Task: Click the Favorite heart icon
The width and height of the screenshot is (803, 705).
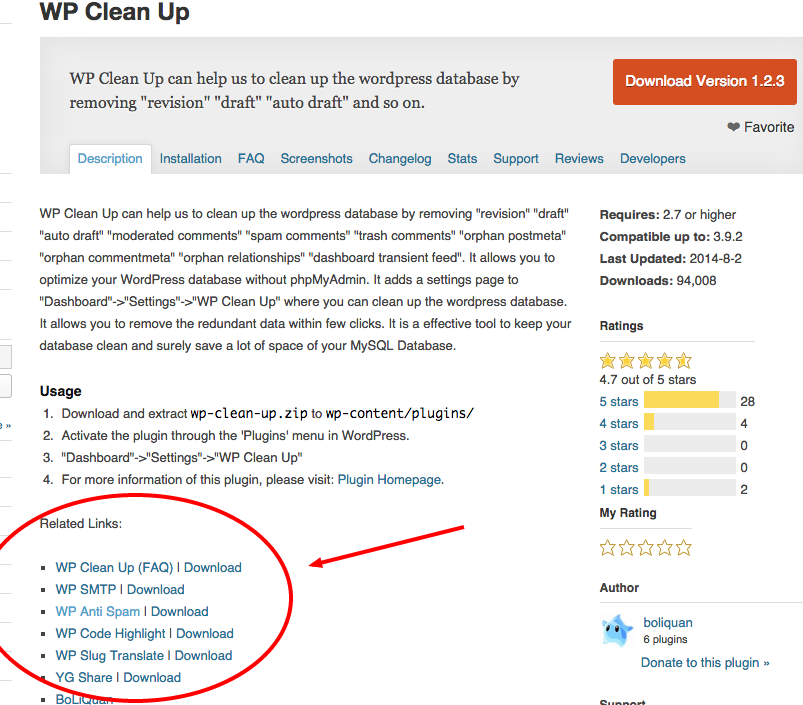Action: click(x=733, y=127)
